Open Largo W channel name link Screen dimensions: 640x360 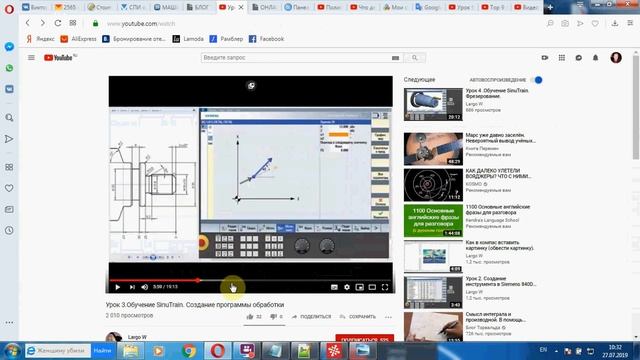(x=137, y=337)
